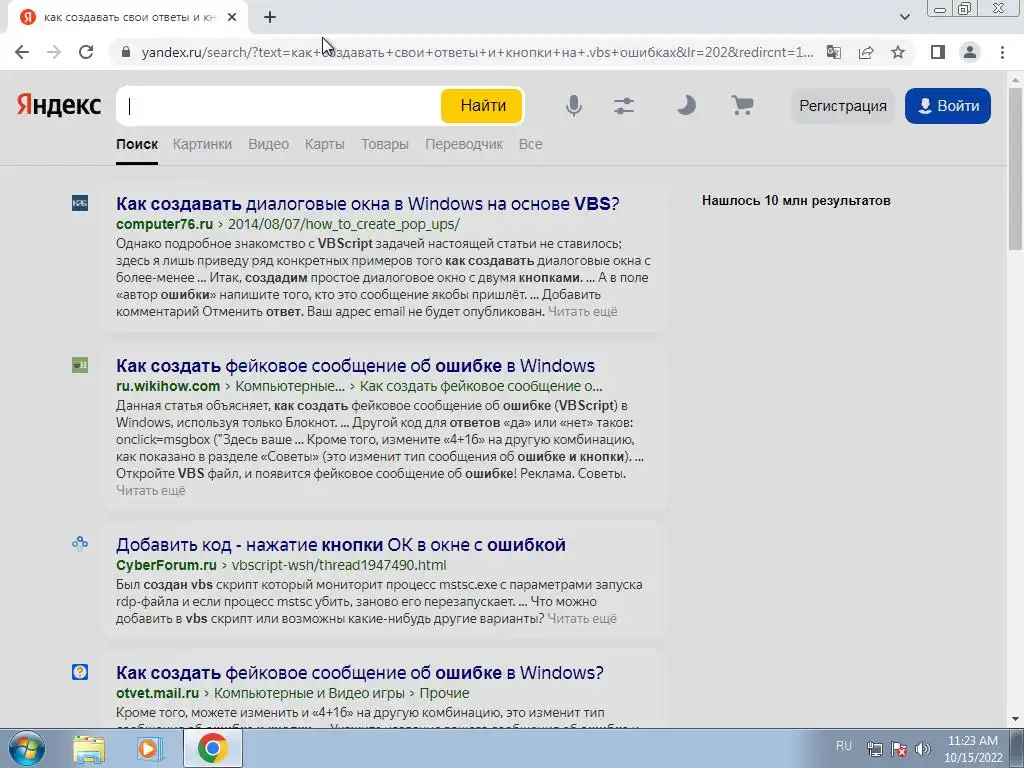Click the otvet.mail.ru domain link
The width and height of the screenshot is (1024, 768).
pos(157,693)
